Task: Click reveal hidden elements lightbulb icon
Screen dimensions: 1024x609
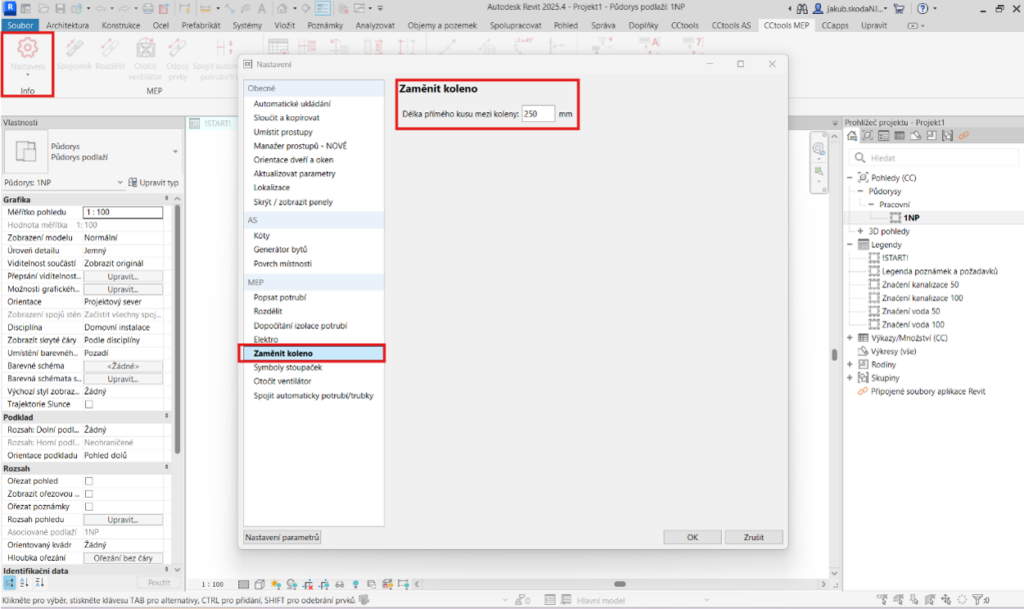Action: pos(355,584)
